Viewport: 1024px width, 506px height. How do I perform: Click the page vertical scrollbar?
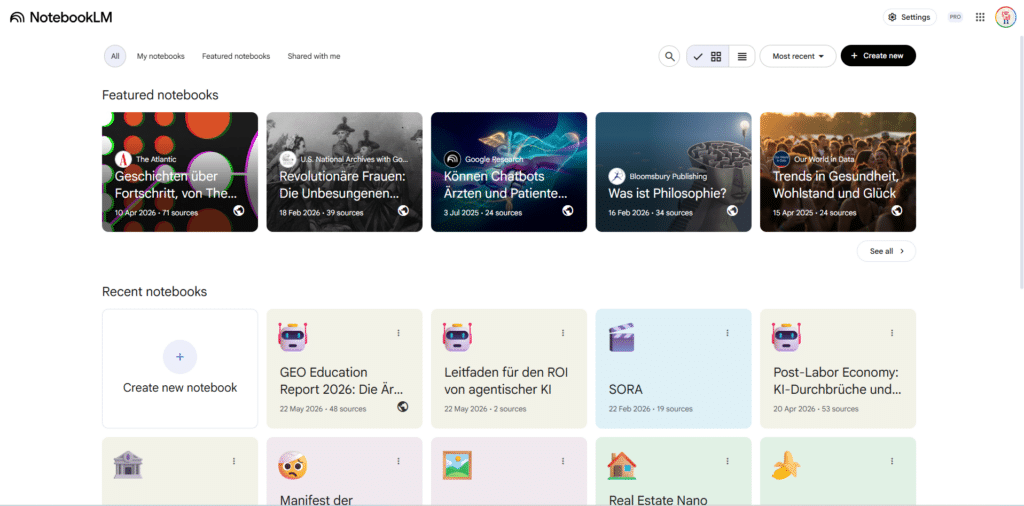click(1020, 163)
